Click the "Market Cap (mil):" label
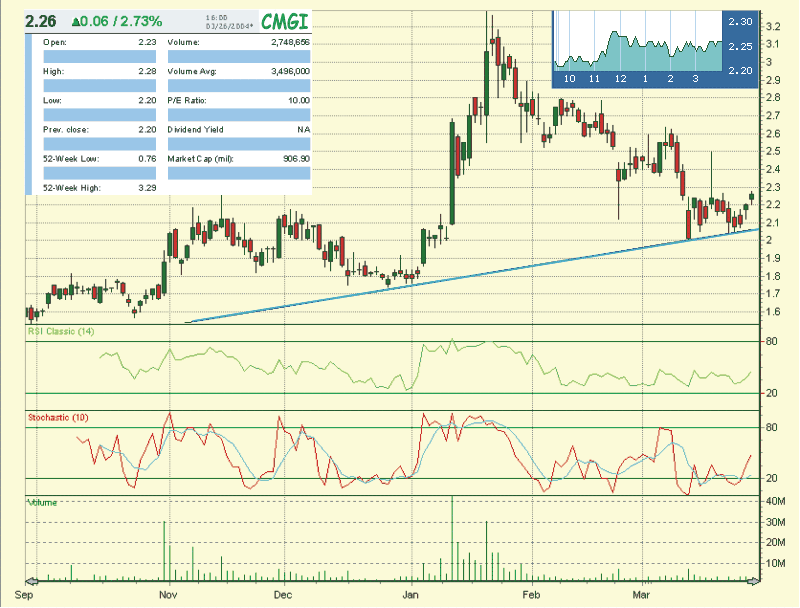Image resolution: width=800 pixels, height=608 pixels. pos(201,159)
